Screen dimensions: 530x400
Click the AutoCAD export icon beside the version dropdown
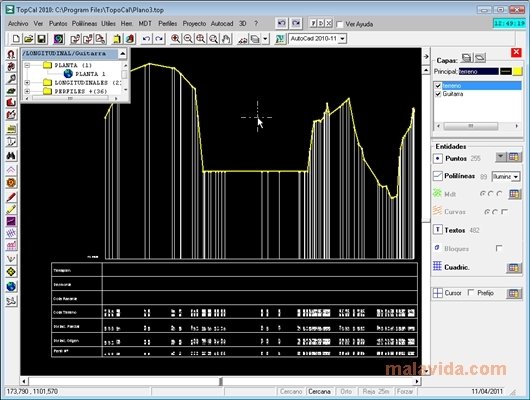pos(280,39)
